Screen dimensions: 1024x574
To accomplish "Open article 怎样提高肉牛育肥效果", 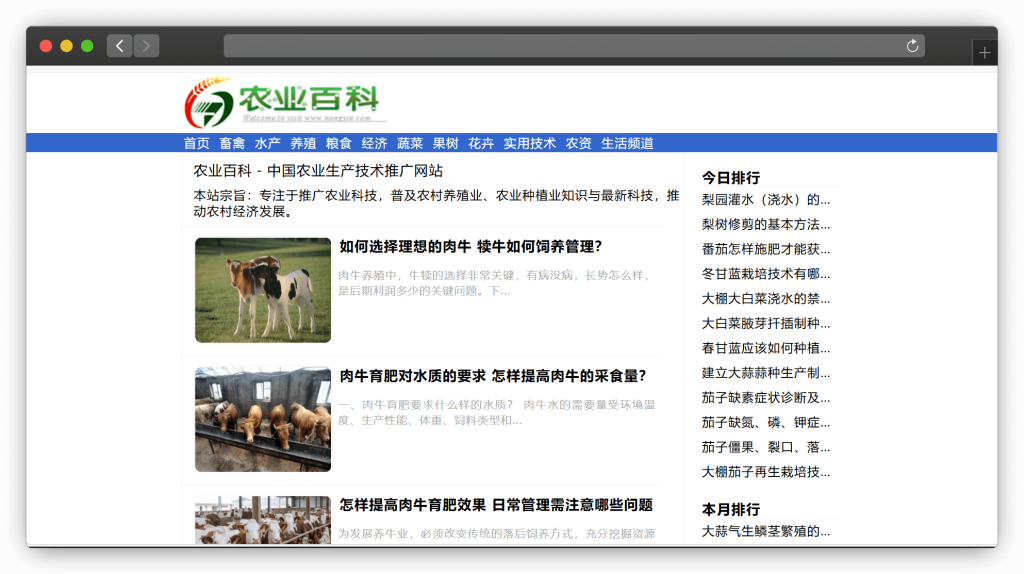I will tap(495, 505).
